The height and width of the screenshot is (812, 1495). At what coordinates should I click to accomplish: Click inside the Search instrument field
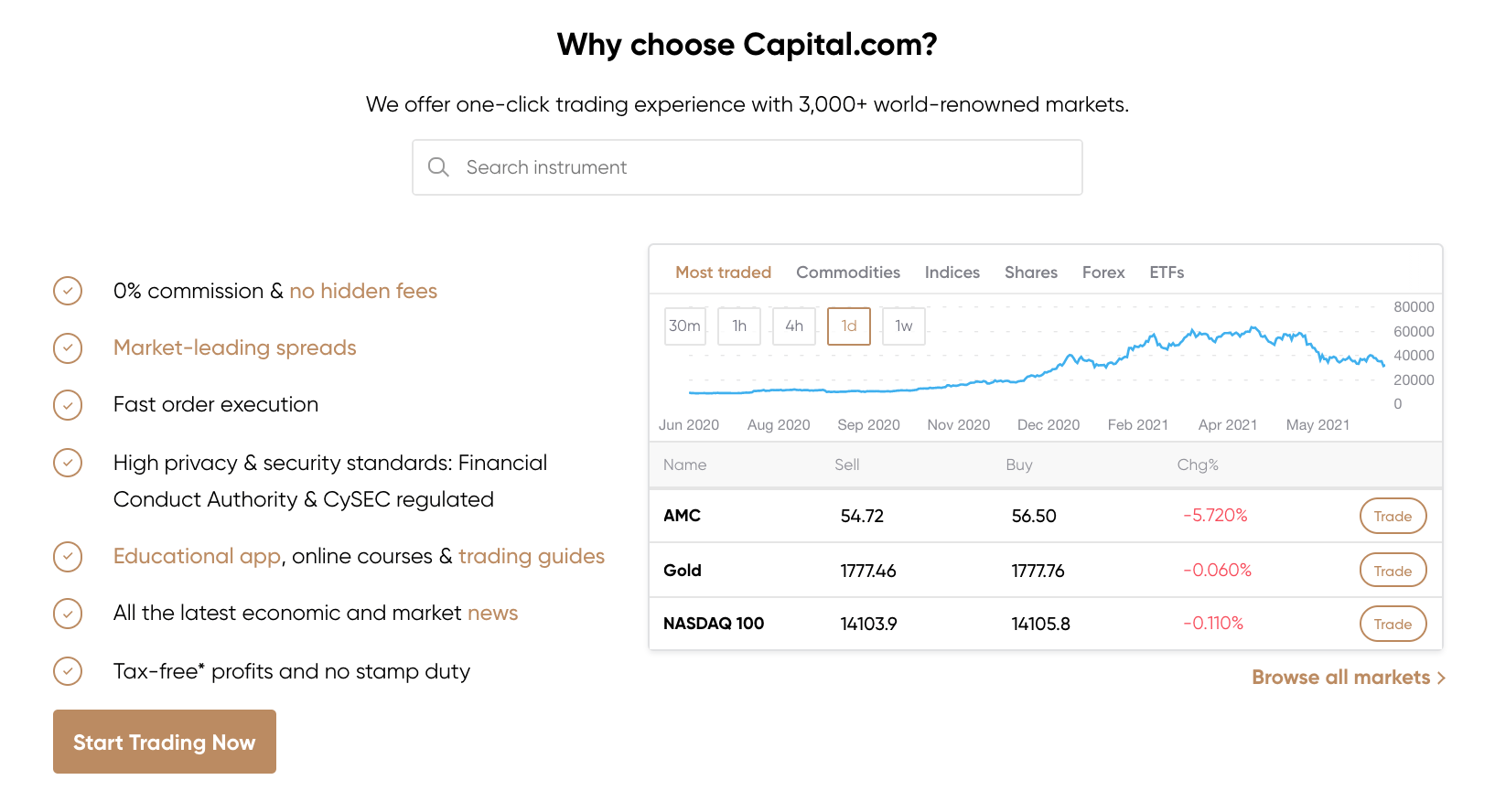click(x=747, y=167)
